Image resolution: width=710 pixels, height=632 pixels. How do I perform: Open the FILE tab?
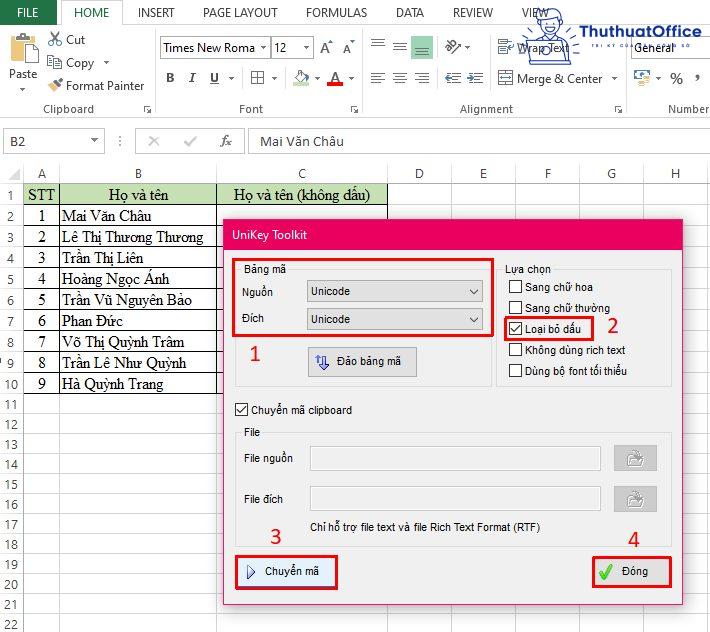click(28, 12)
